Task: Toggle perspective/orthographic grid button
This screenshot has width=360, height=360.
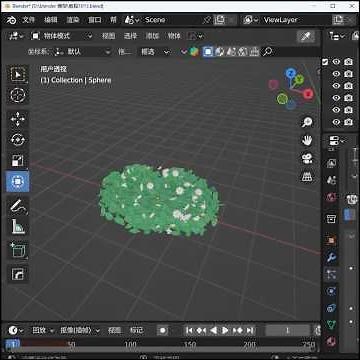Action: (307, 177)
